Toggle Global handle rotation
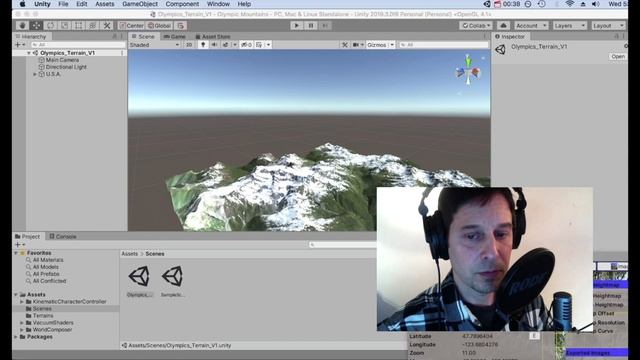 tap(160, 26)
